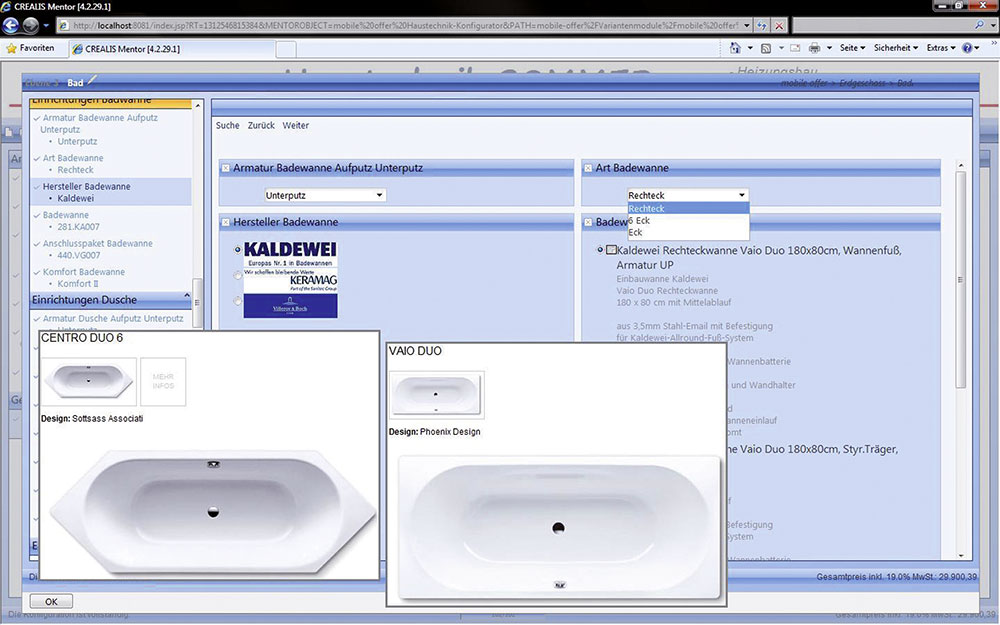Image resolution: width=1000 pixels, height=625 pixels.
Task: Select Komfort Badewanne in the sidebar
Action: (84, 272)
